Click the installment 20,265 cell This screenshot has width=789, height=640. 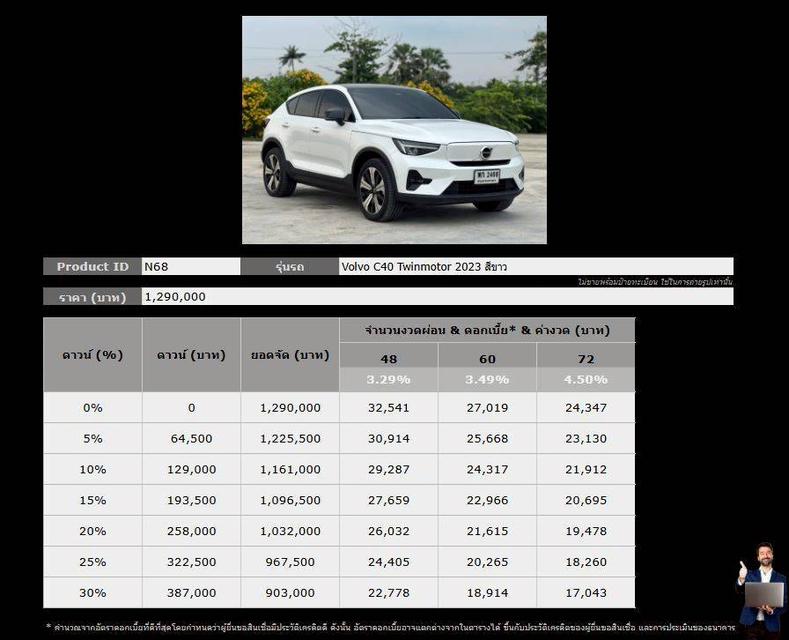click(x=487, y=562)
